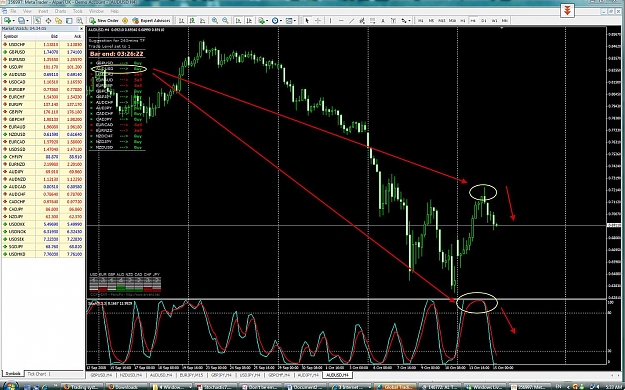Open the File menu

pos(13,11)
